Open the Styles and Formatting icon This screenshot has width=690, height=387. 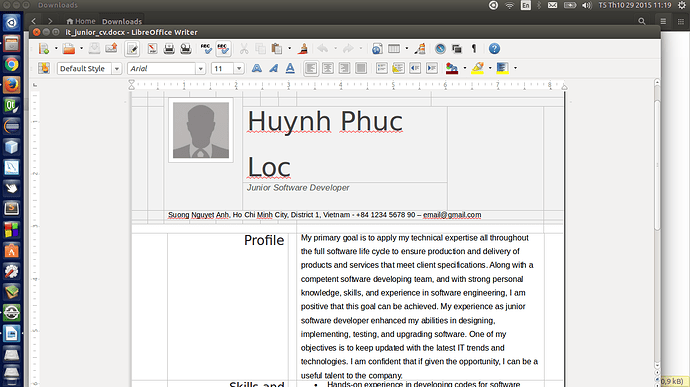[44, 68]
